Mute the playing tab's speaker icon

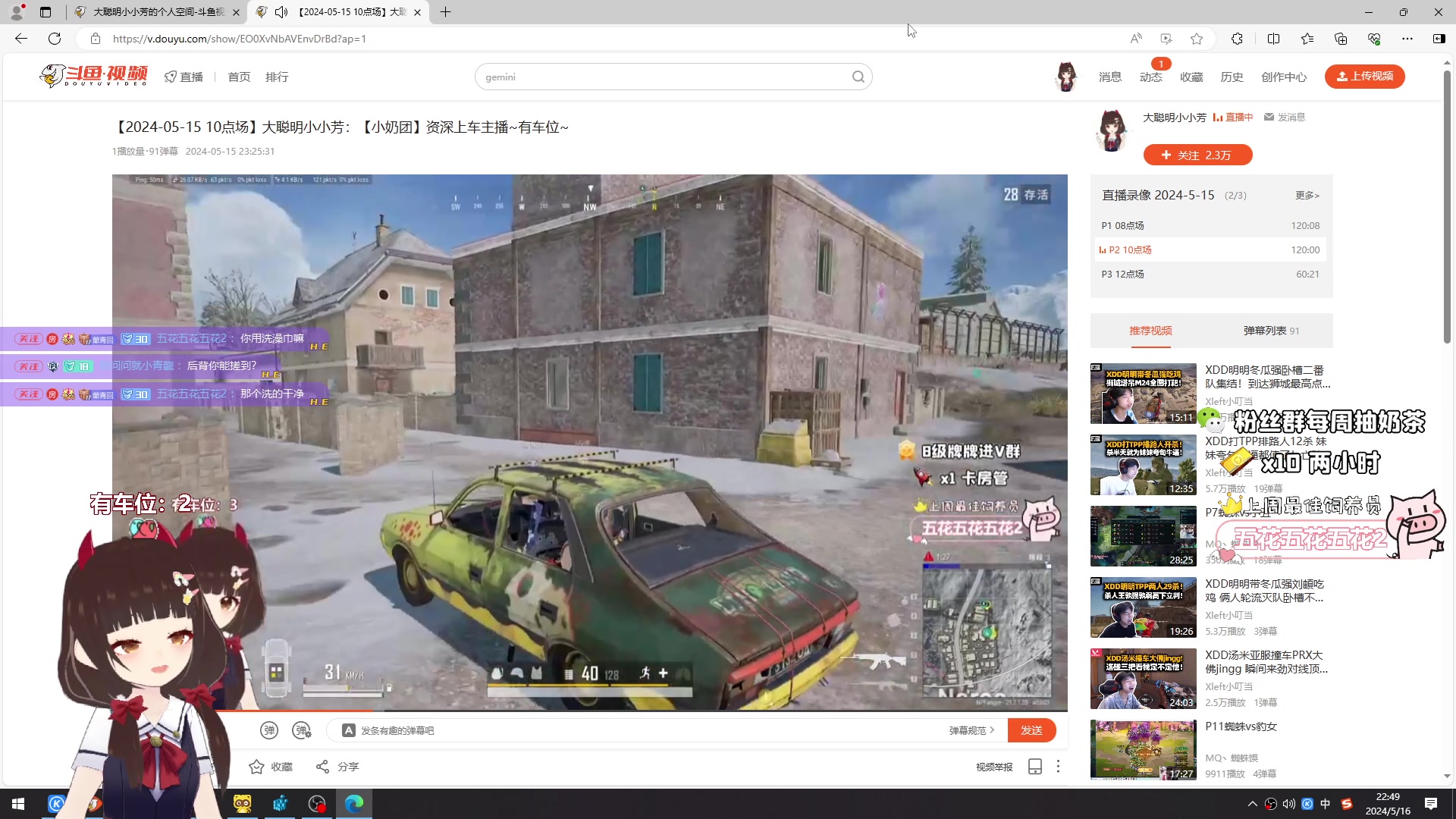281,12
